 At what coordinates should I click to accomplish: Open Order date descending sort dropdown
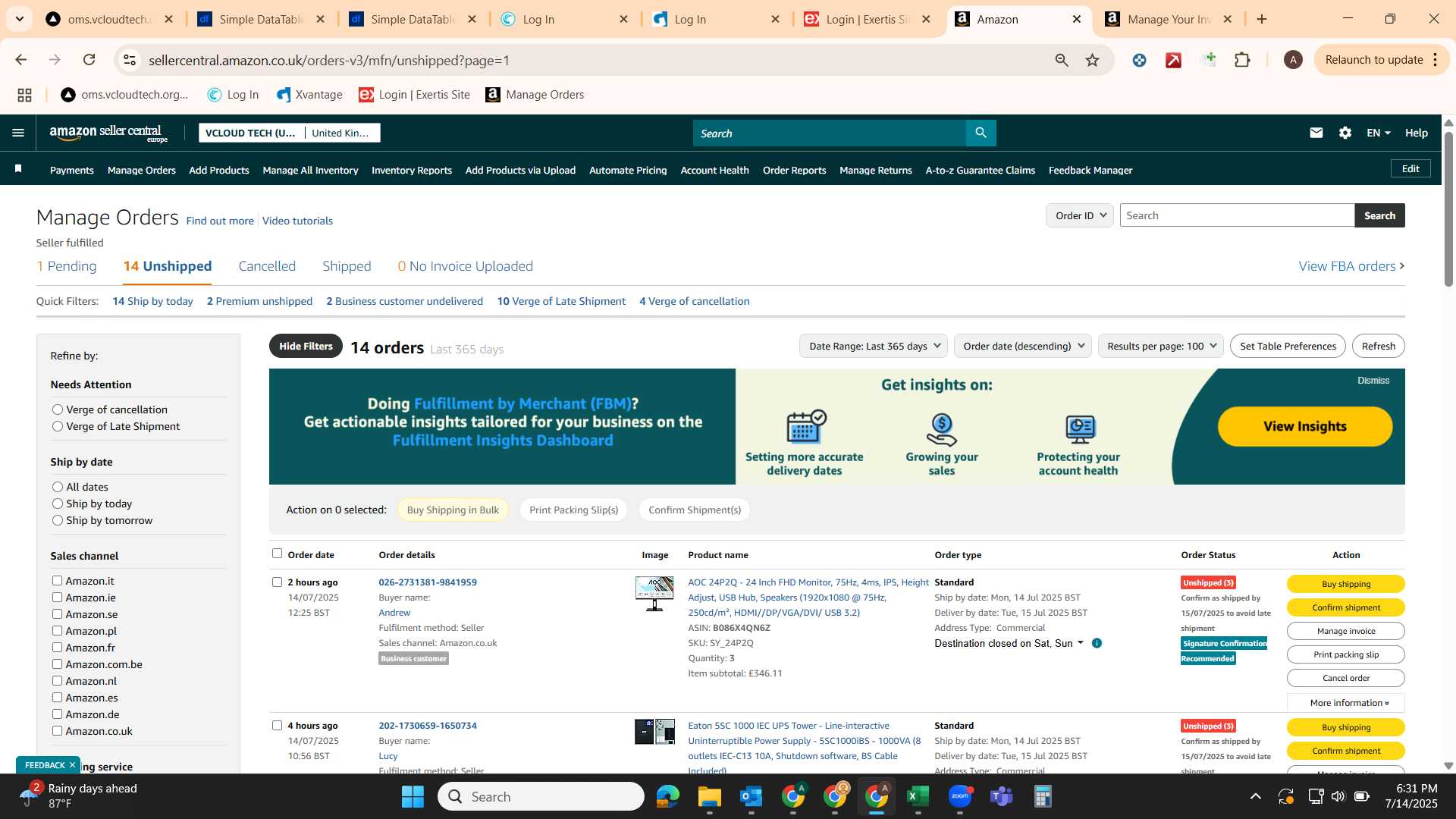(1022, 346)
